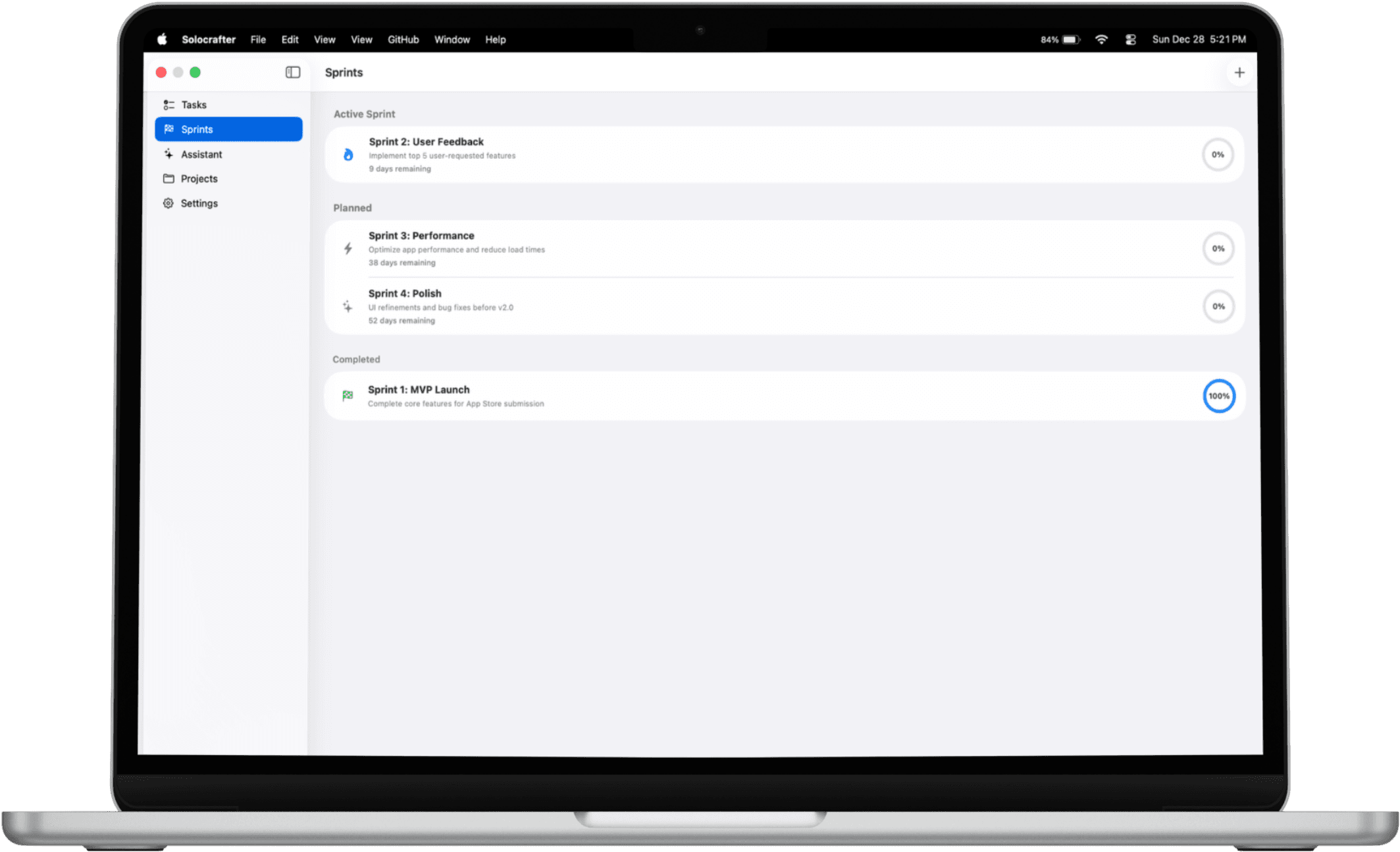
Task: Click the plus button to add a sprint
Action: tap(1240, 72)
